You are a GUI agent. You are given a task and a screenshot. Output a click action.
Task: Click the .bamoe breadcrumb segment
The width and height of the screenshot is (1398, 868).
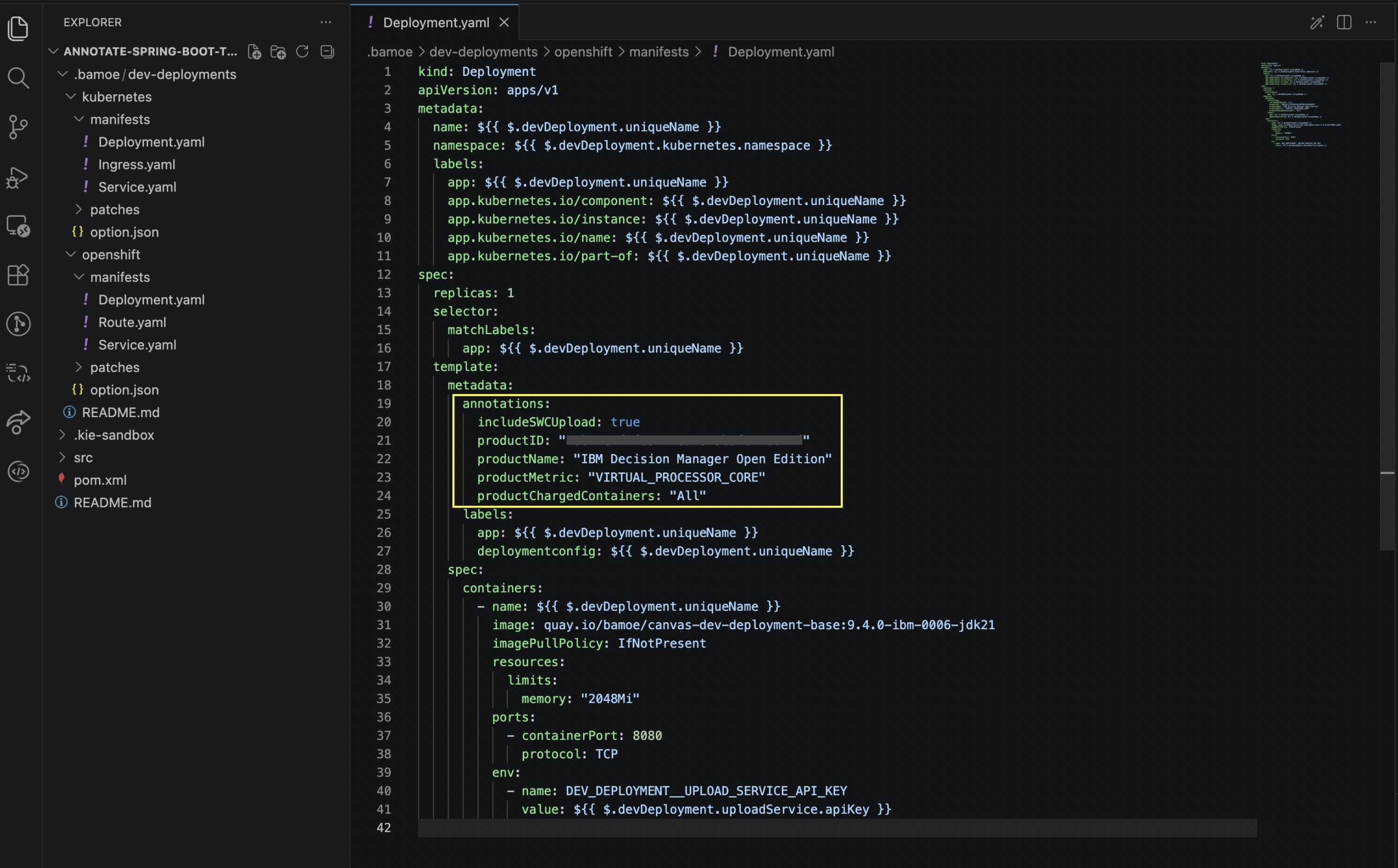click(390, 52)
